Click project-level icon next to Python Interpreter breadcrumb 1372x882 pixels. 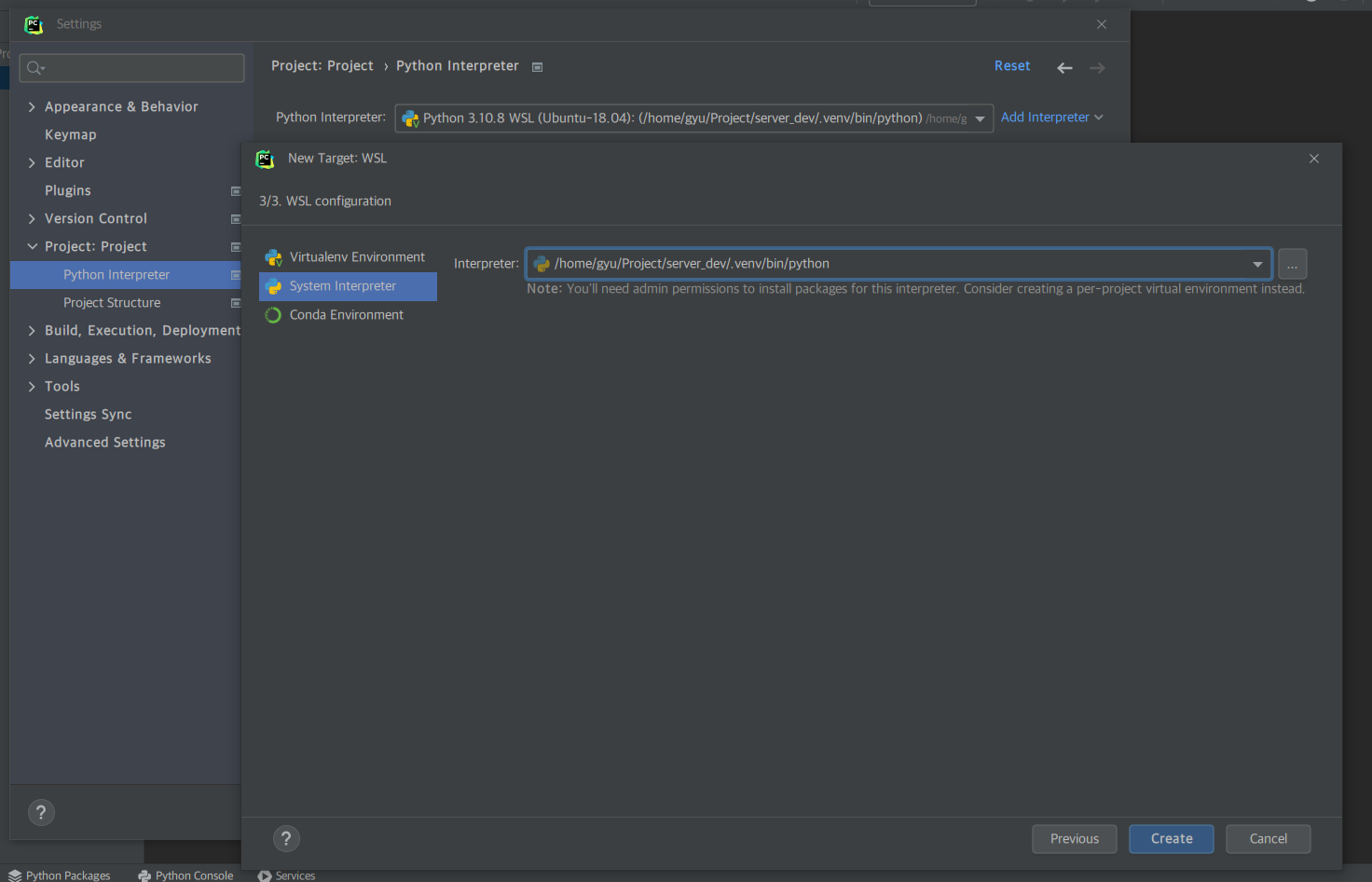pyautogui.click(x=537, y=67)
